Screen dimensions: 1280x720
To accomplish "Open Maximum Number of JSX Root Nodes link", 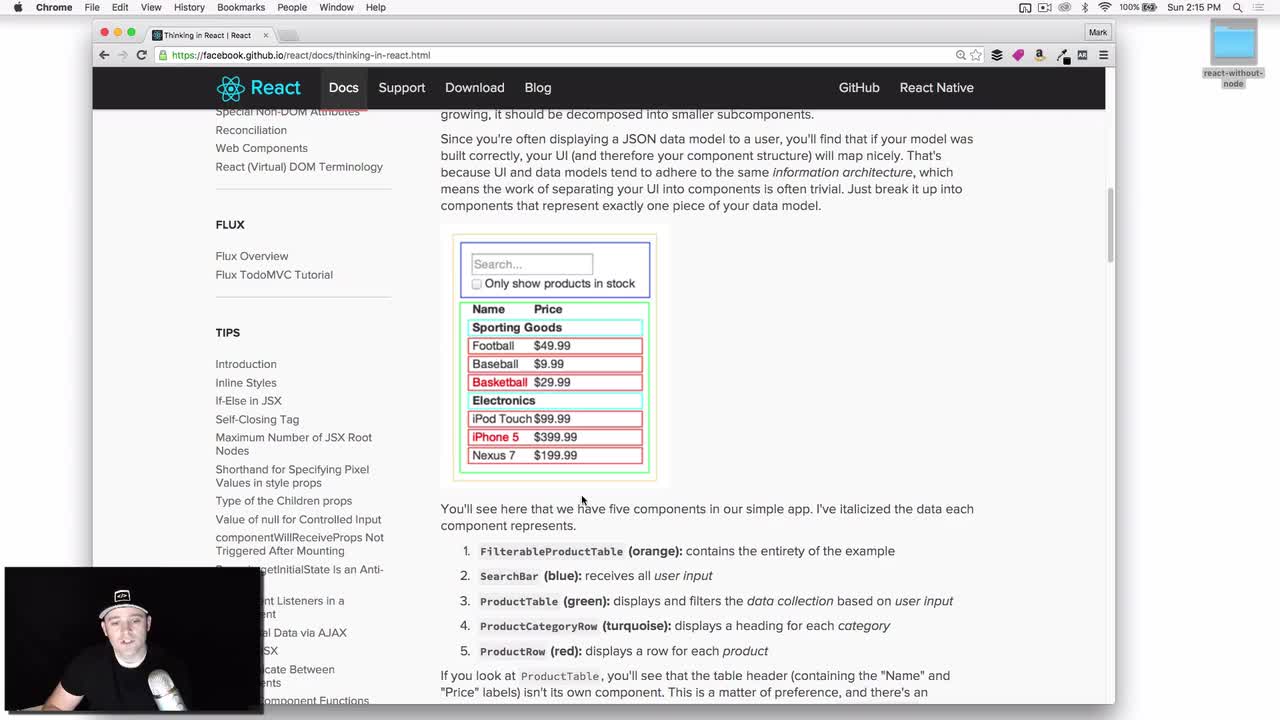I will point(293,444).
